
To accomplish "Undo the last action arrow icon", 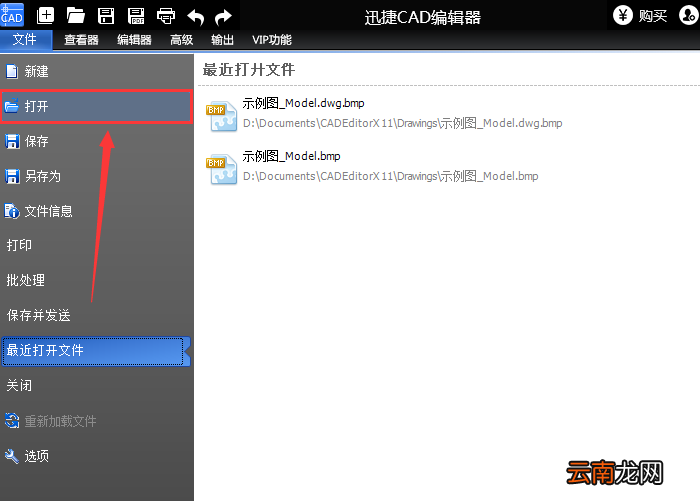I will (x=196, y=17).
